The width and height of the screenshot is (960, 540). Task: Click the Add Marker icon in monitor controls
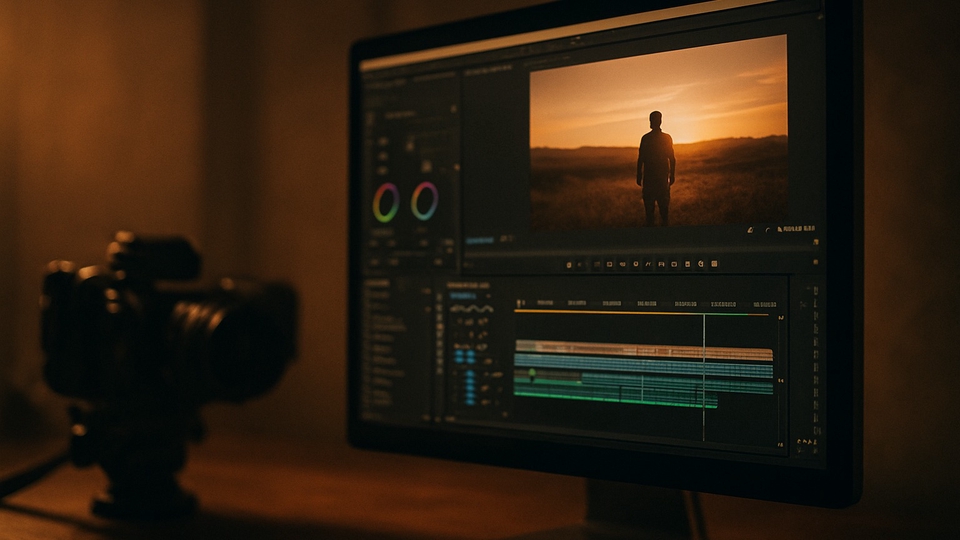(x=569, y=265)
